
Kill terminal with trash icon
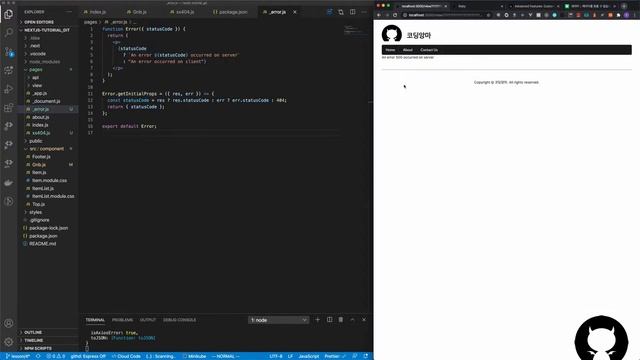[x=341, y=320]
